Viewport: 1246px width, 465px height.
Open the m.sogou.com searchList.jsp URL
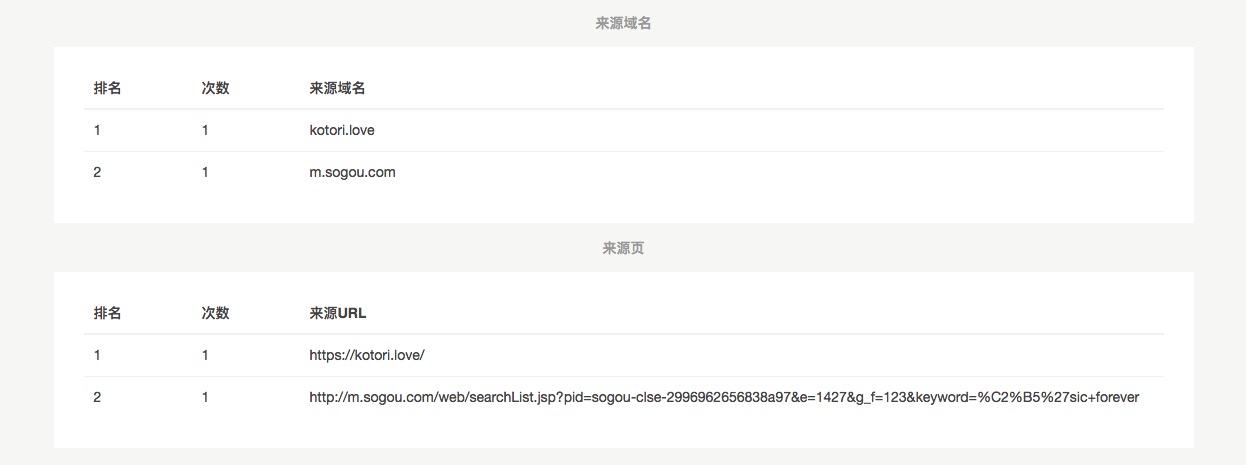tap(724, 397)
